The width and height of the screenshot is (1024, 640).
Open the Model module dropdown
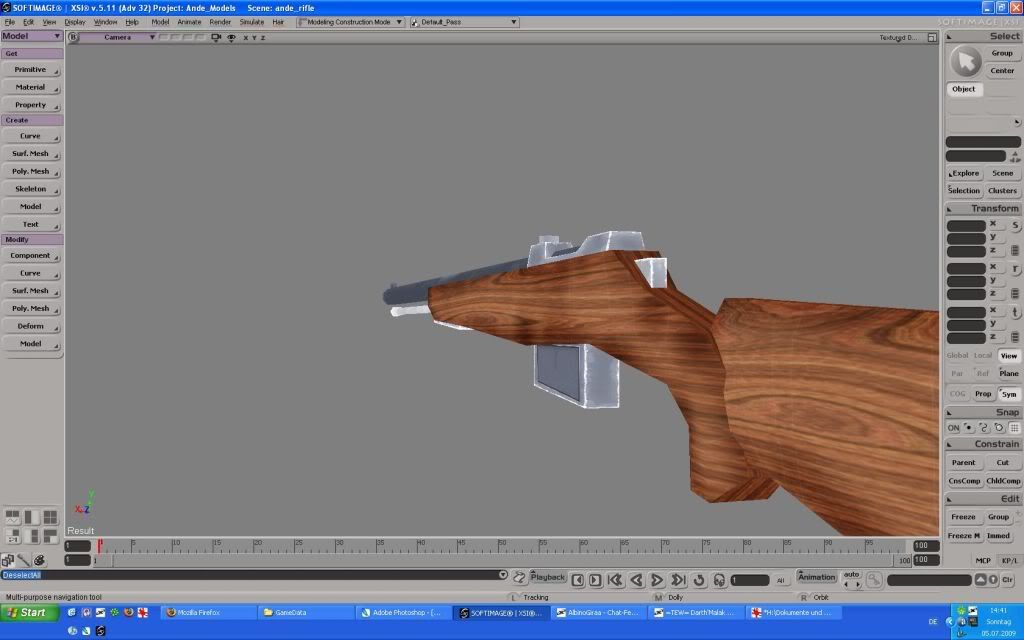[32, 36]
